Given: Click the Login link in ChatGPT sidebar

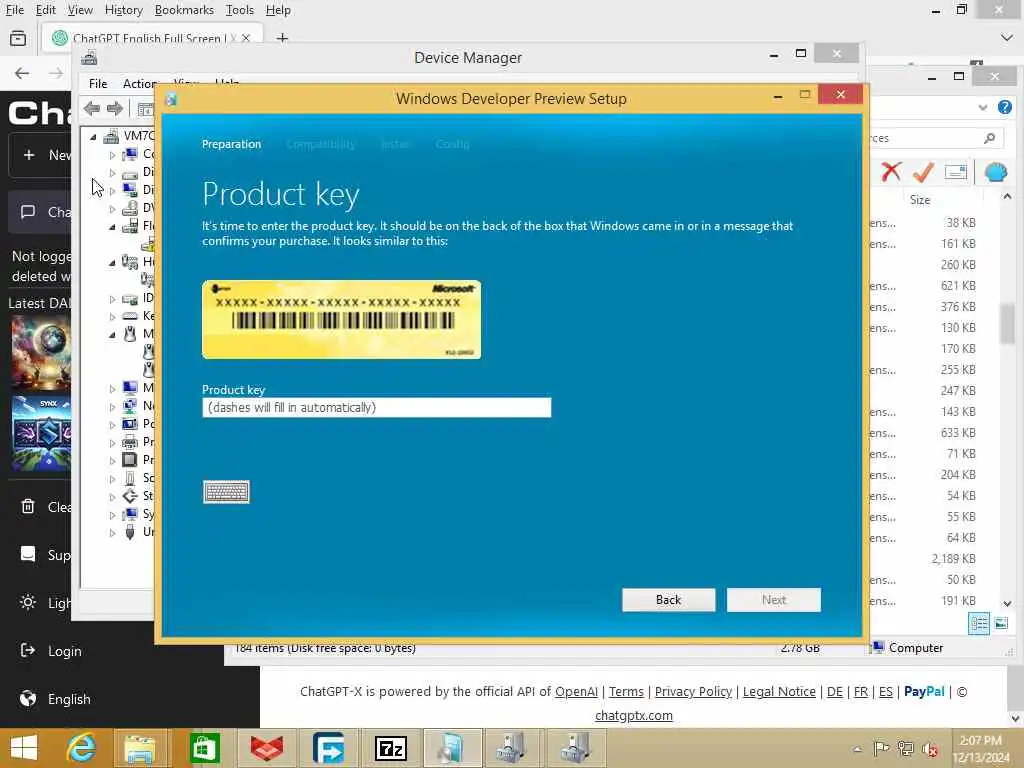Looking at the screenshot, I should click(x=65, y=651).
